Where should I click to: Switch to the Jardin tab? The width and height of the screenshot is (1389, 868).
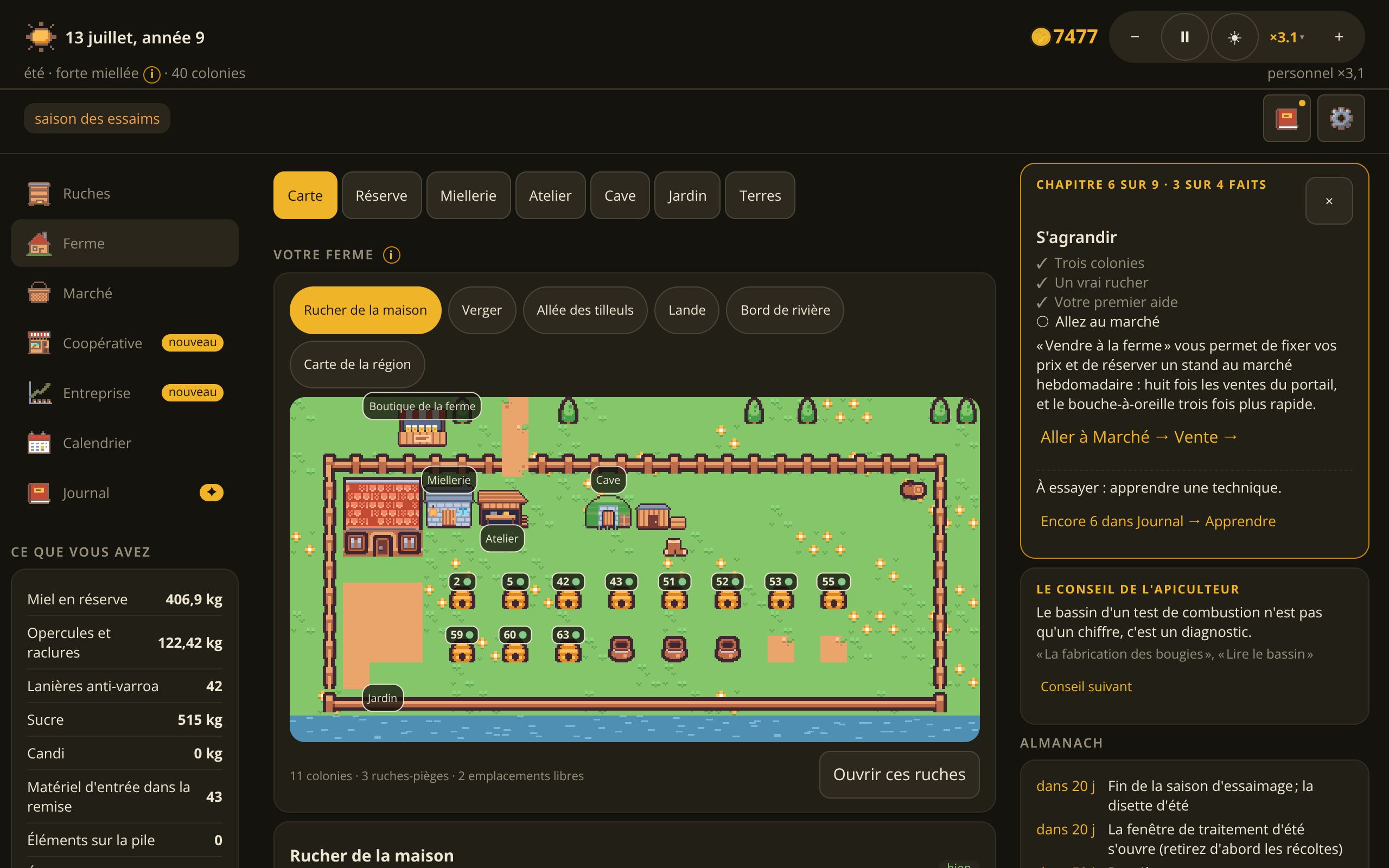click(x=687, y=195)
